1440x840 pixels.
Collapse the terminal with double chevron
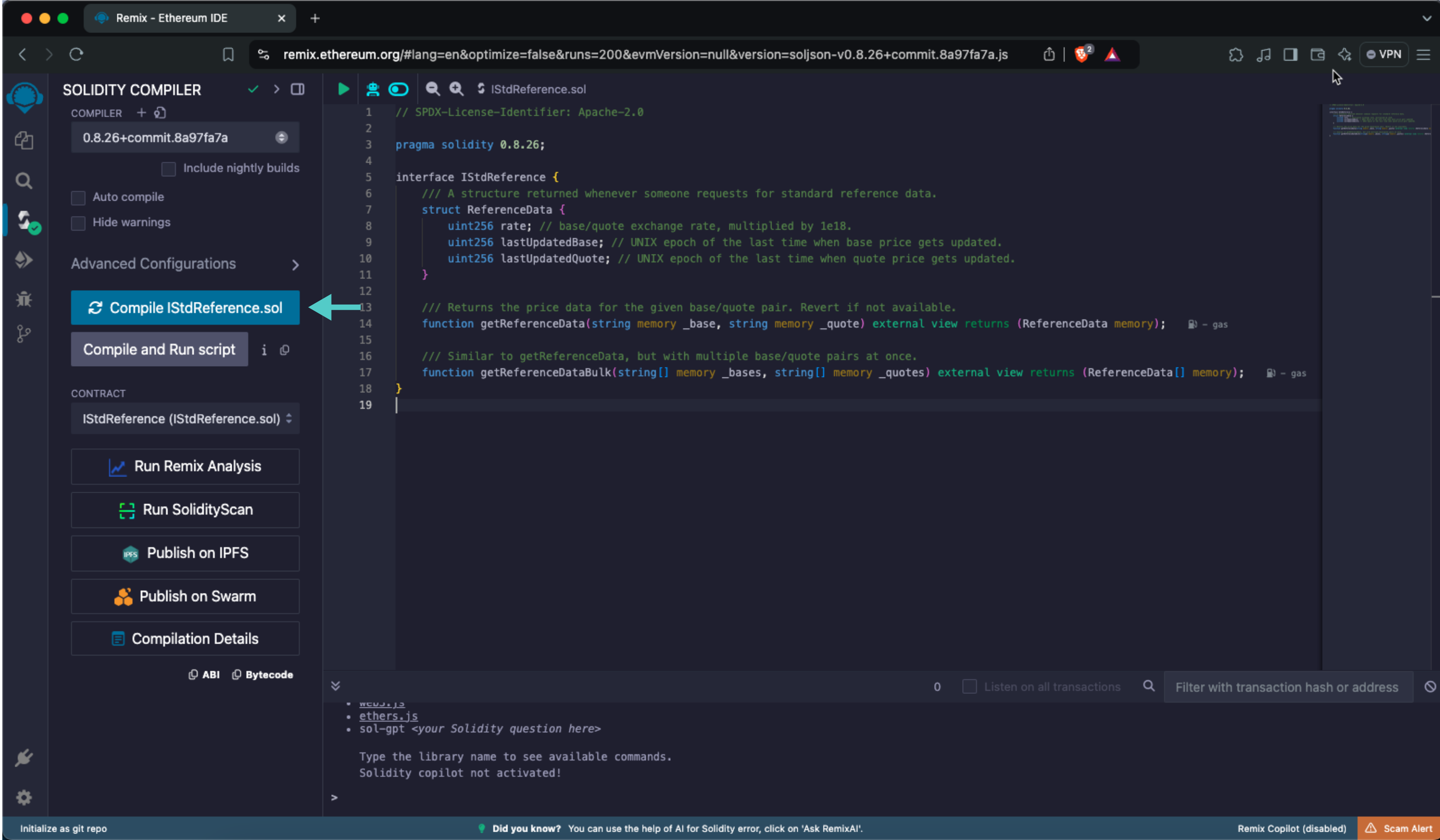[336, 686]
